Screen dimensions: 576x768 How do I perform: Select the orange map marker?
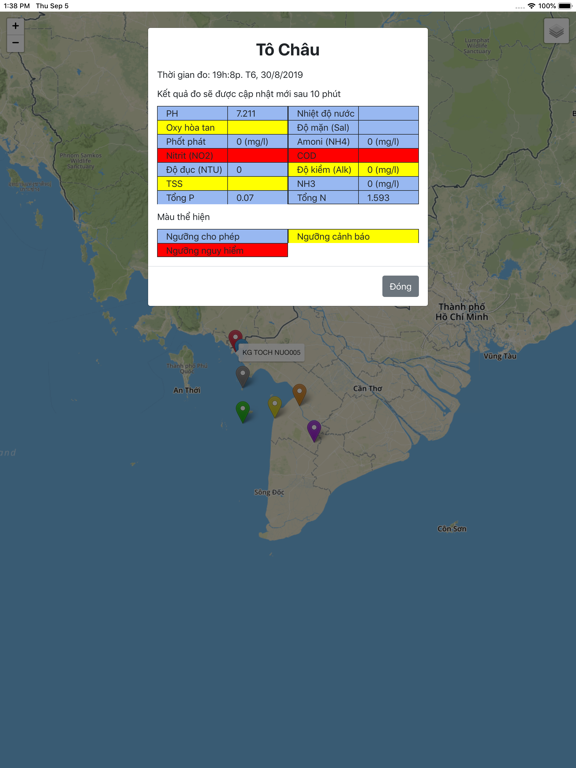299,394
